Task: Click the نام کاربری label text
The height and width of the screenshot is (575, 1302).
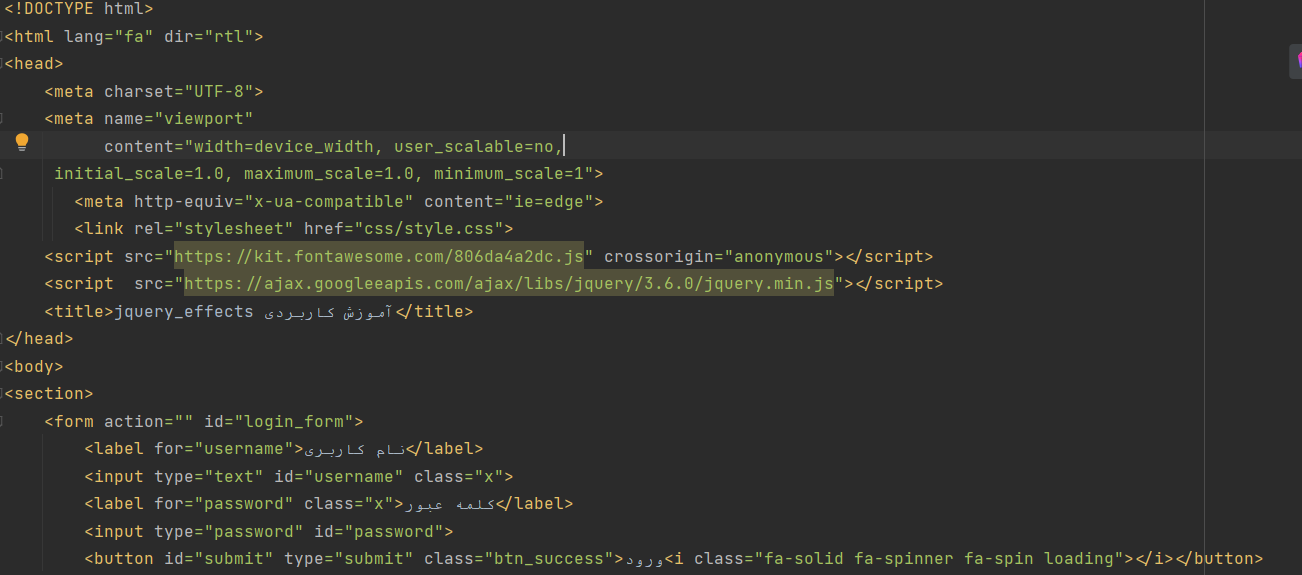Action: tap(354, 449)
